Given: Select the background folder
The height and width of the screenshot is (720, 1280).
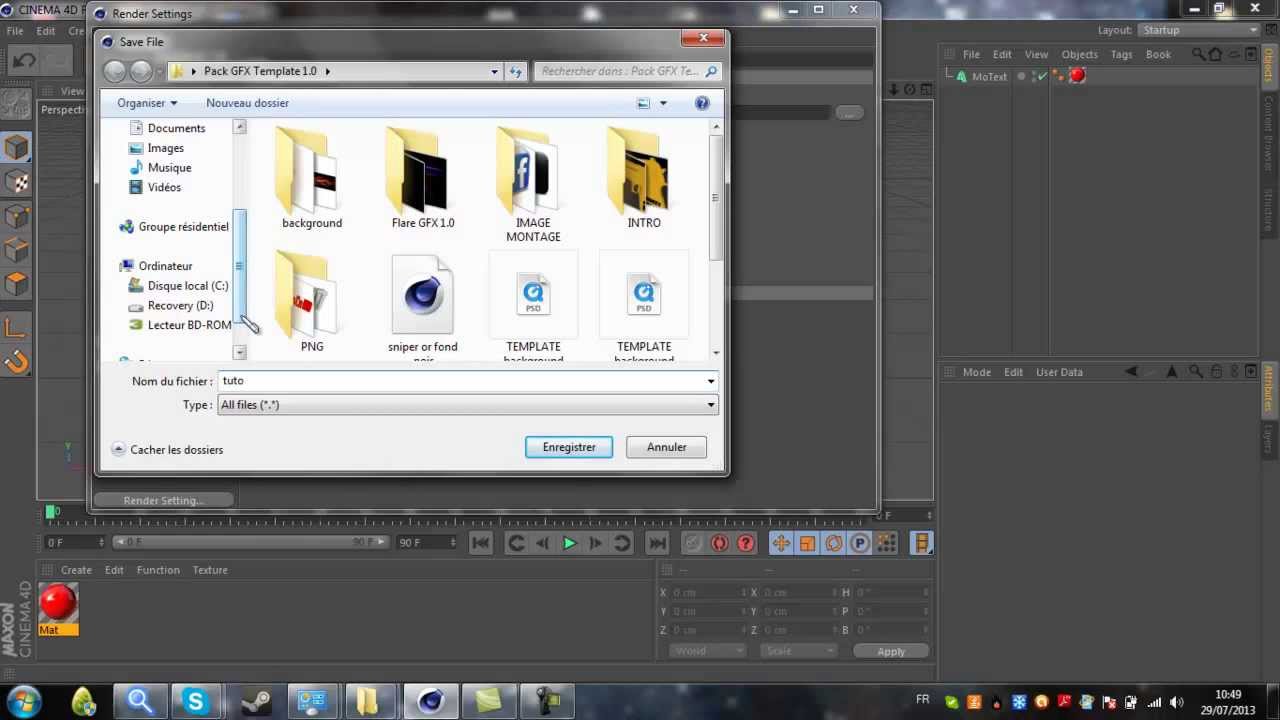Looking at the screenshot, I should (311, 179).
